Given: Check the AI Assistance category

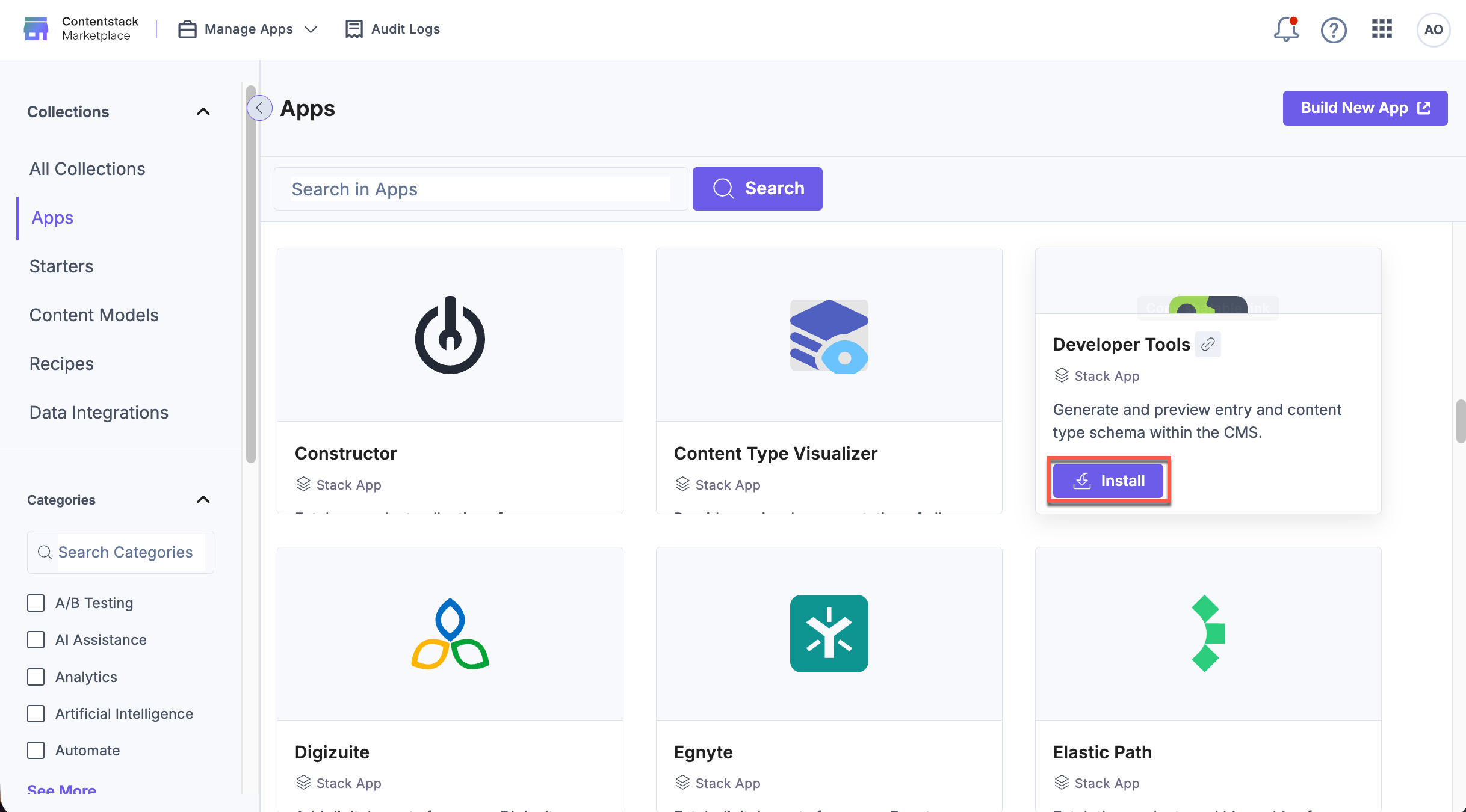Looking at the screenshot, I should click(x=36, y=639).
